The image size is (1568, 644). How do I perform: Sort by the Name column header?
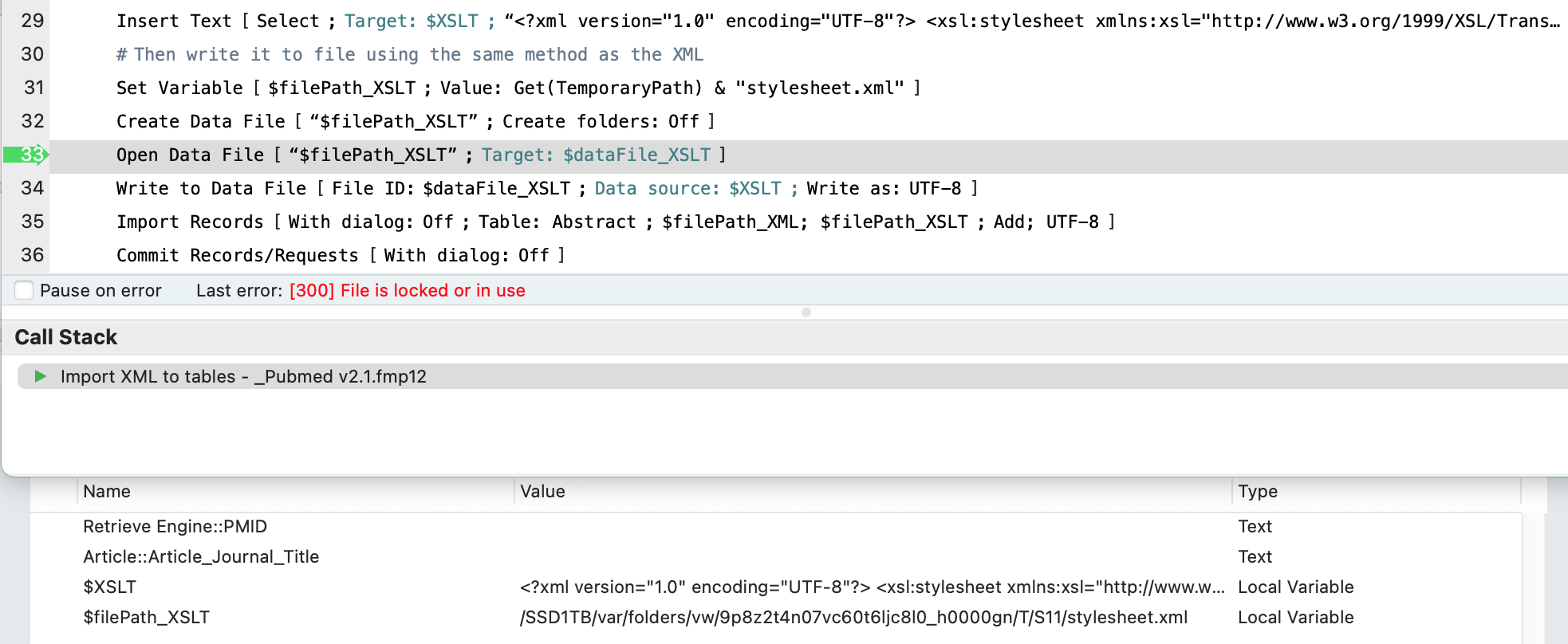tap(296, 492)
